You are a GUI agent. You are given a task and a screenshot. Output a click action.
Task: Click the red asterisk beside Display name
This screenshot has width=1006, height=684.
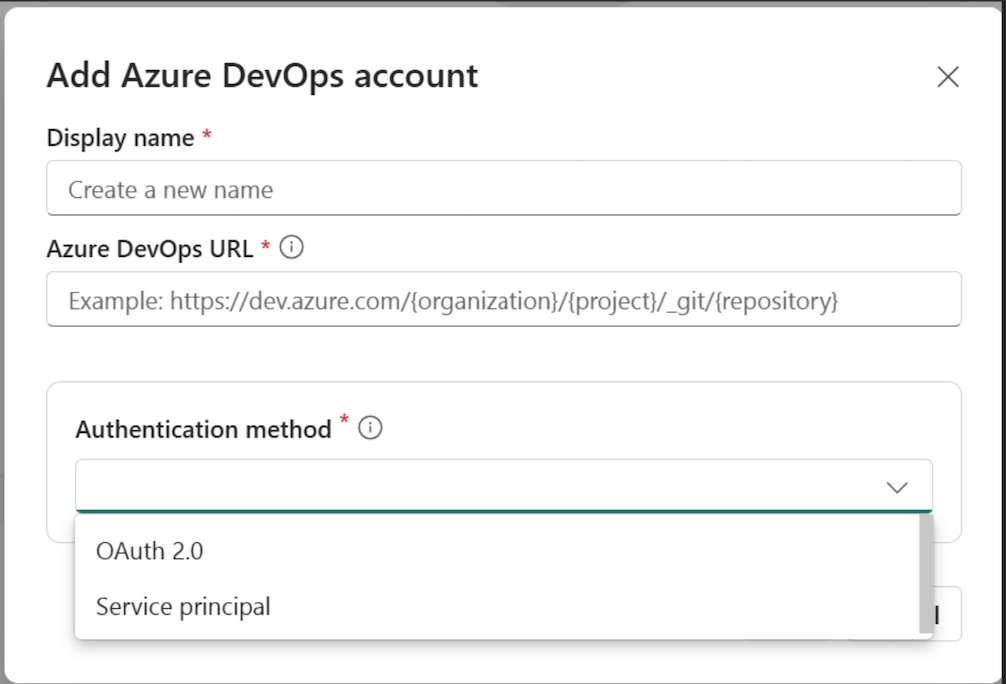pos(207,137)
